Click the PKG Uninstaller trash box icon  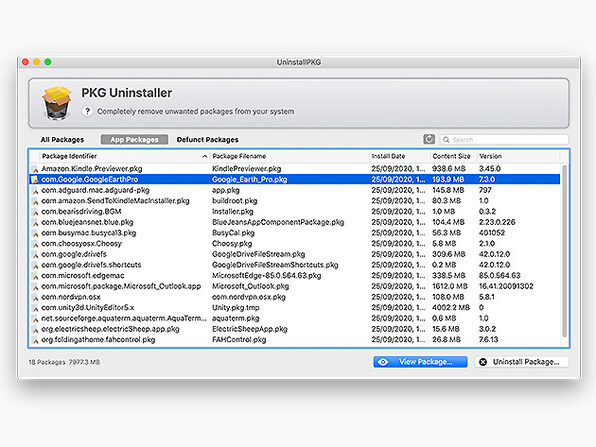point(57,103)
